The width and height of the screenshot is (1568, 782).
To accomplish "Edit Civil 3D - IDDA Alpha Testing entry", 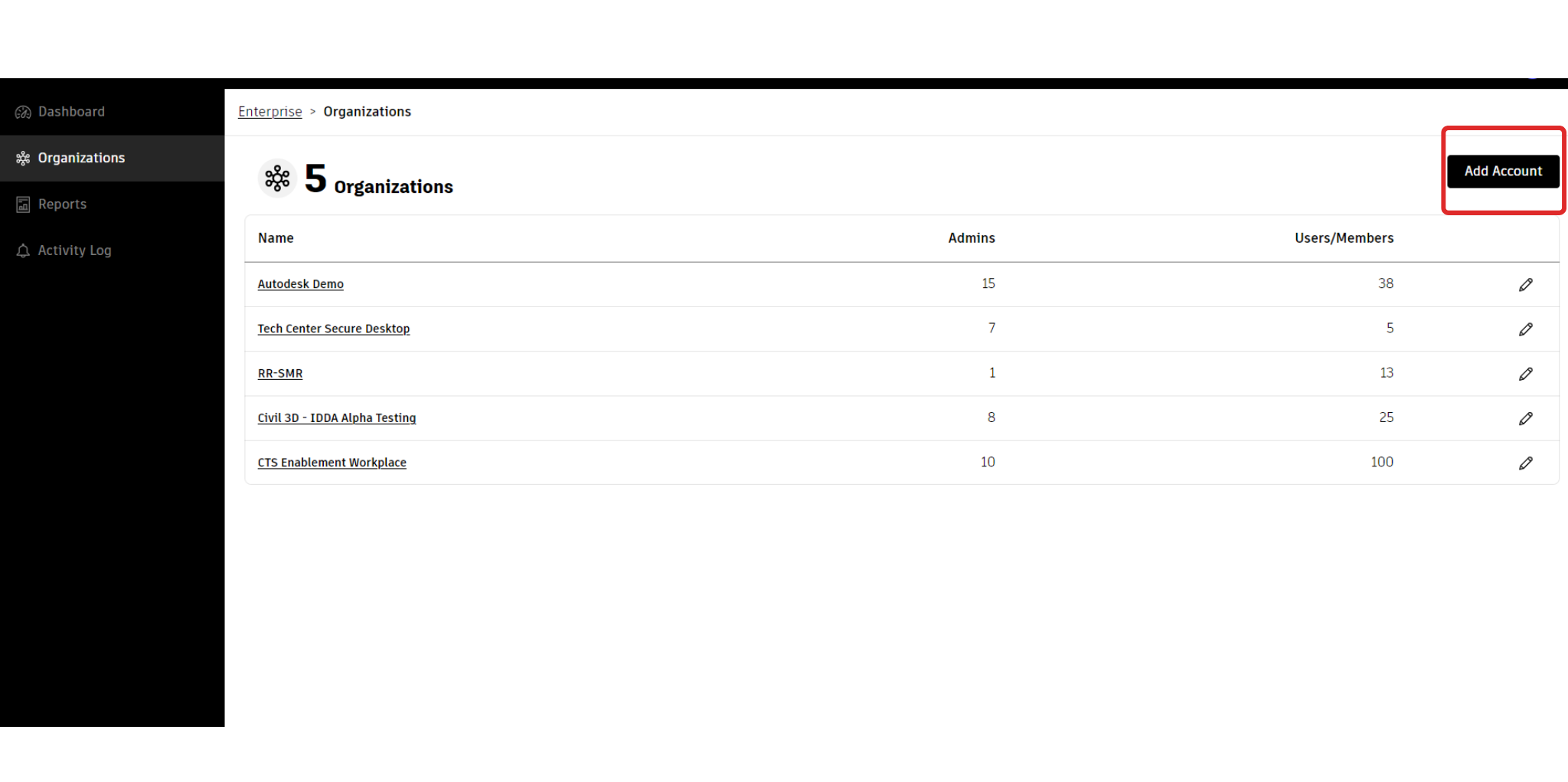I will tap(1525, 418).
